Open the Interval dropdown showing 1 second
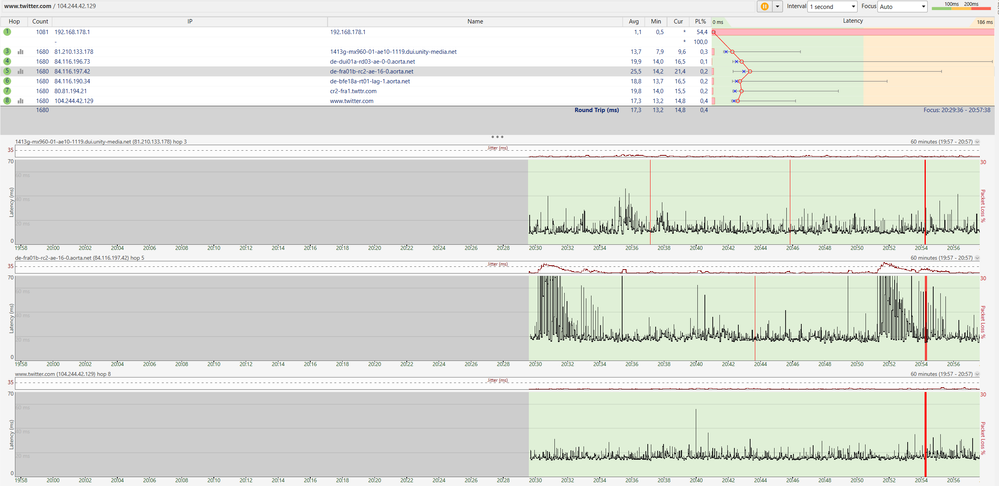The image size is (999, 486). [x=832, y=6]
